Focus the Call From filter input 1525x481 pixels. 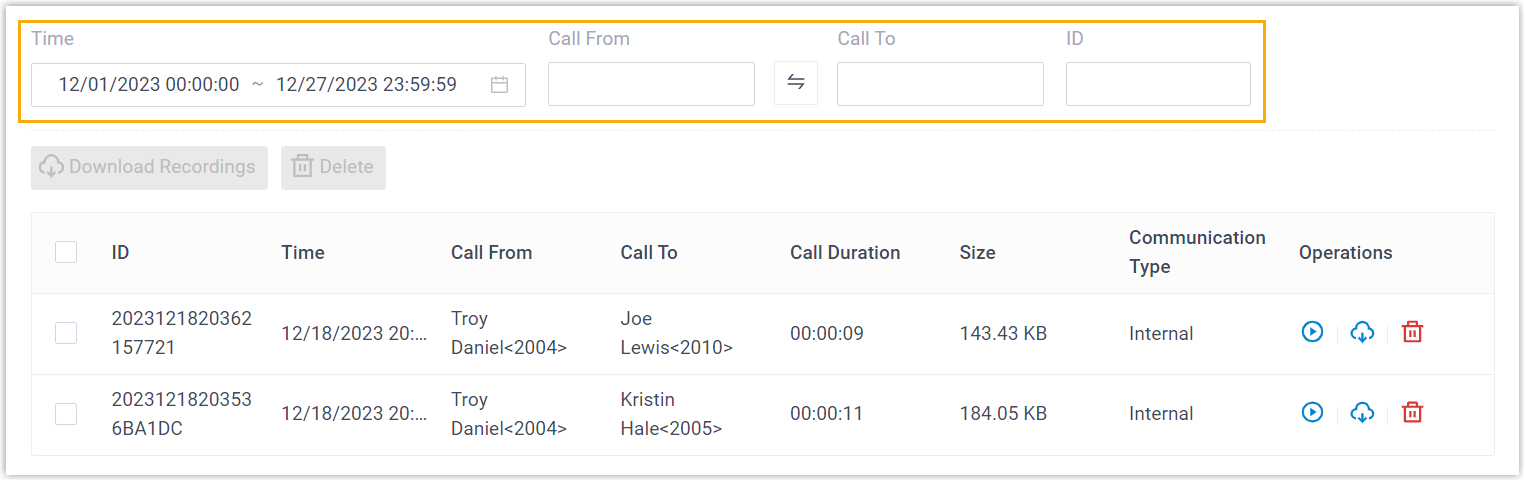pyautogui.click(x=651, y=84)
